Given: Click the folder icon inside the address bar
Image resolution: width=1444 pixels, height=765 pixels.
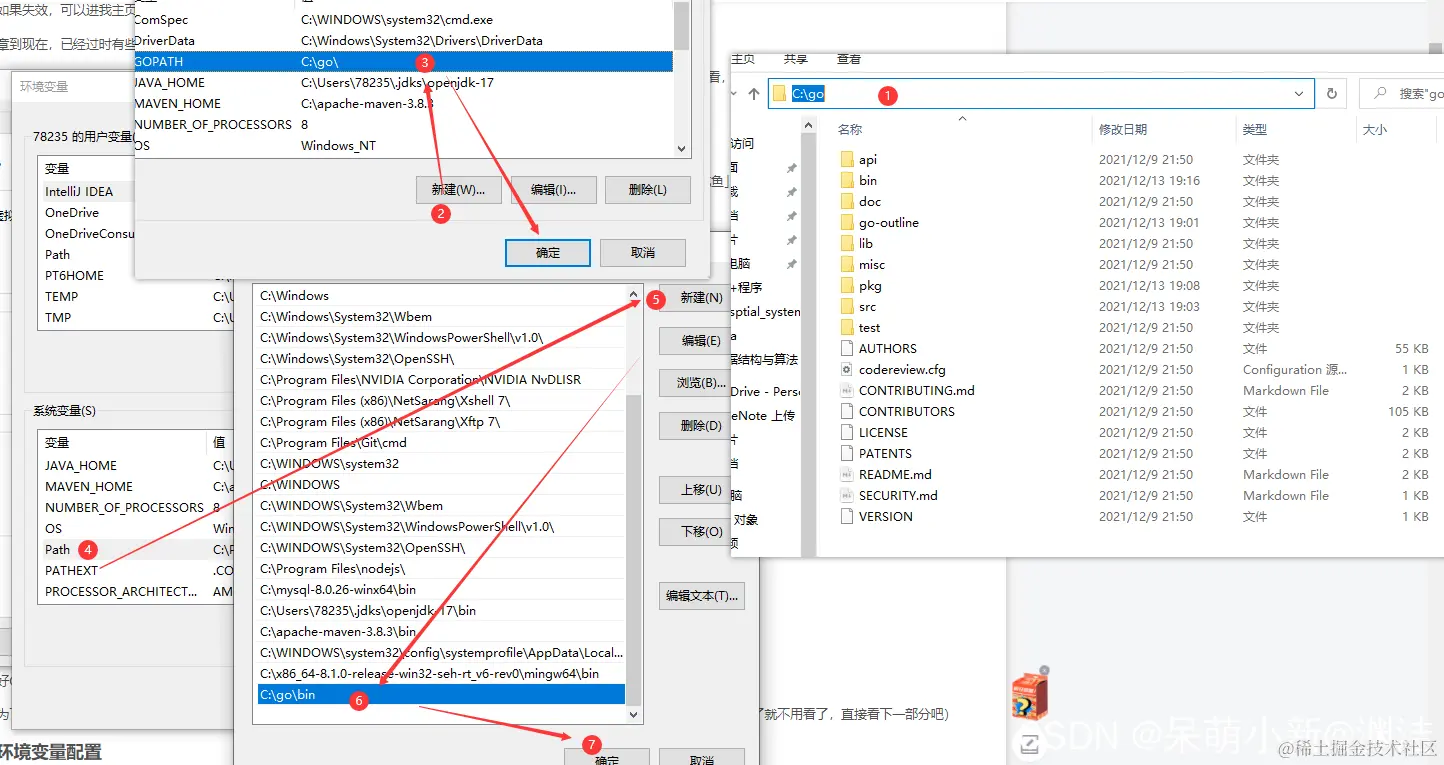Looking at the screenshot, I should tap(780, 94).
